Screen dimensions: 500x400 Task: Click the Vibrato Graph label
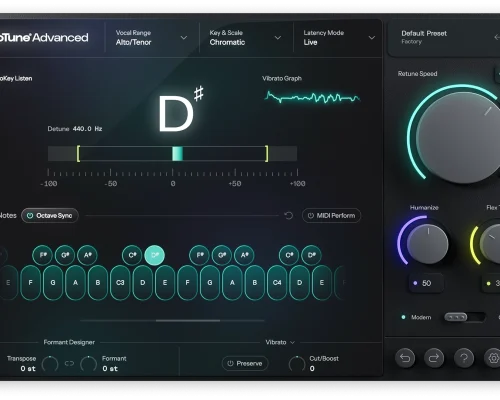pos(282,78)
